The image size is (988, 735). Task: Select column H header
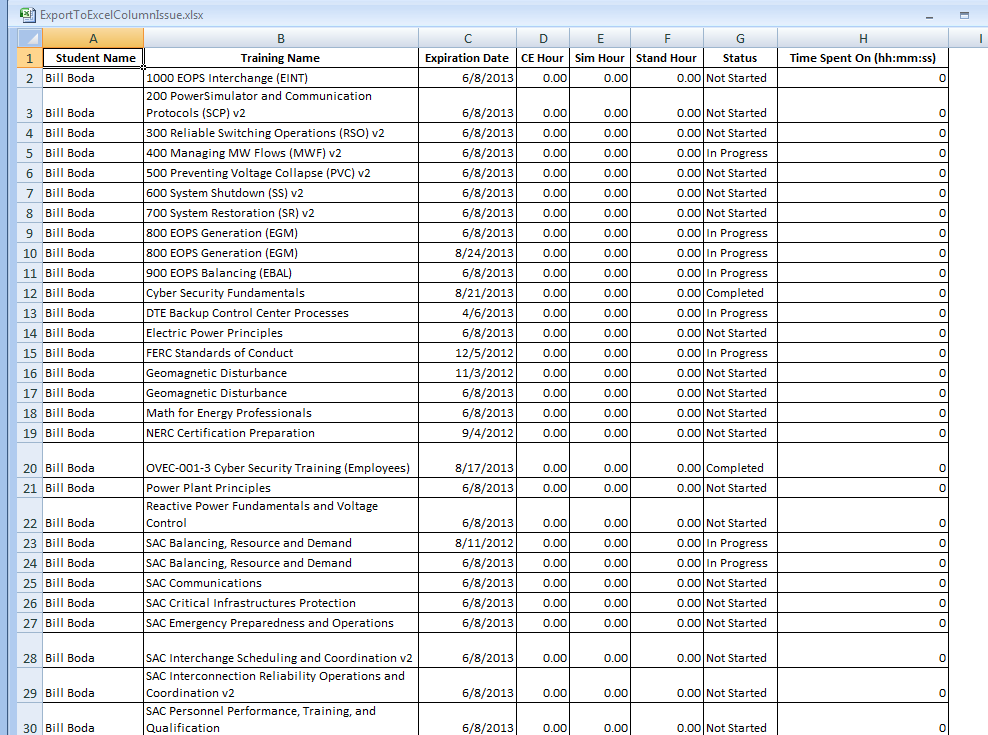(x=863, y=38)
